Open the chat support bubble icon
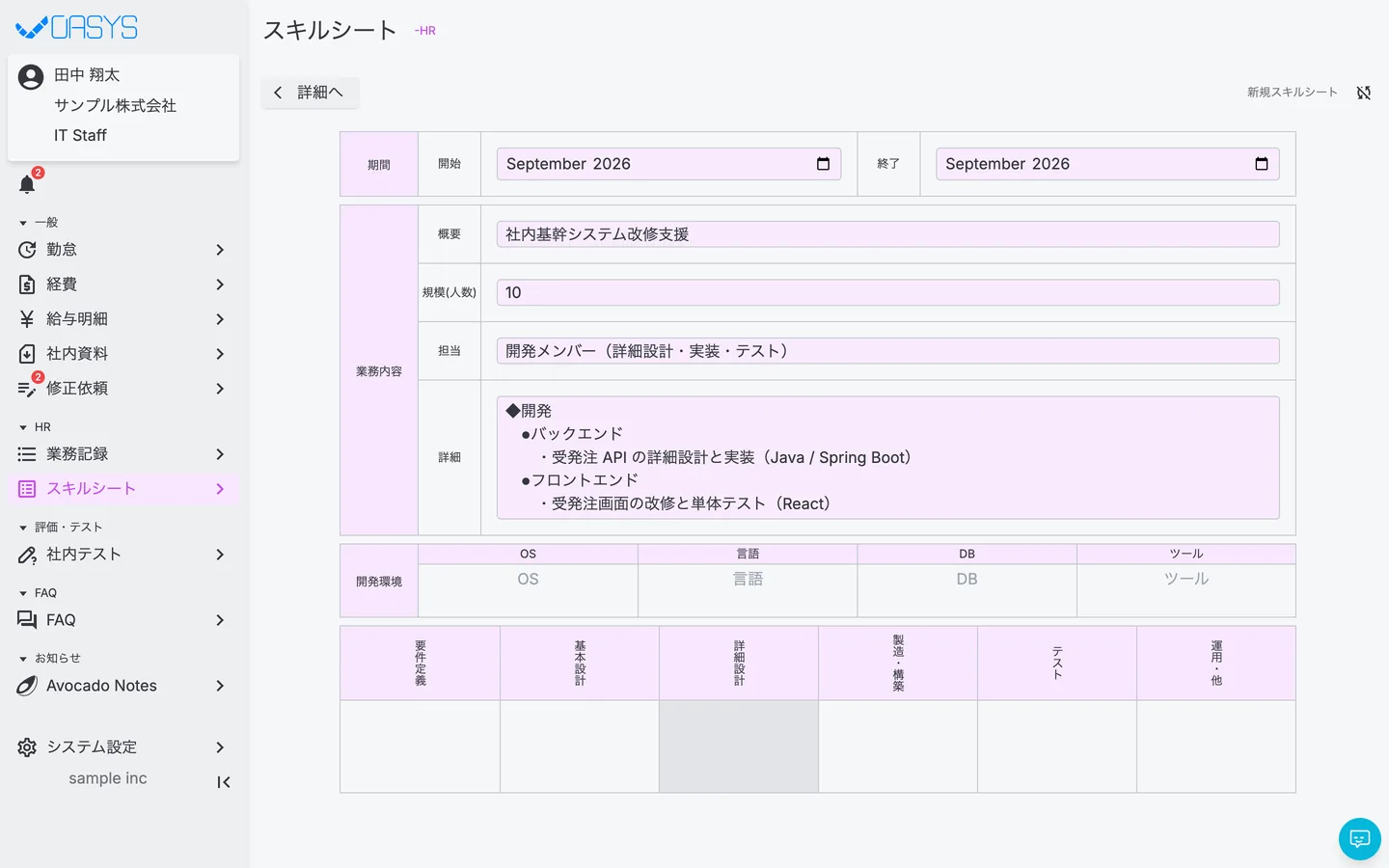This screenshot has height=868, width=1389. [x=1360, y=839]
